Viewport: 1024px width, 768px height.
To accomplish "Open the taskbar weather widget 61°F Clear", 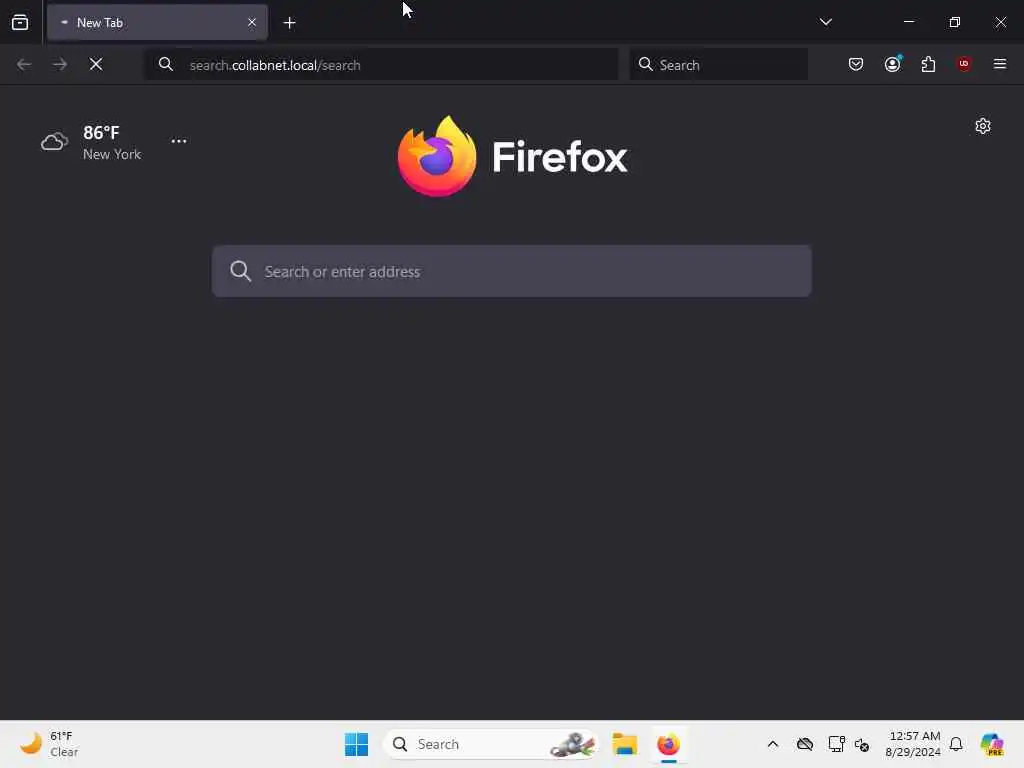I will (49, 744).
